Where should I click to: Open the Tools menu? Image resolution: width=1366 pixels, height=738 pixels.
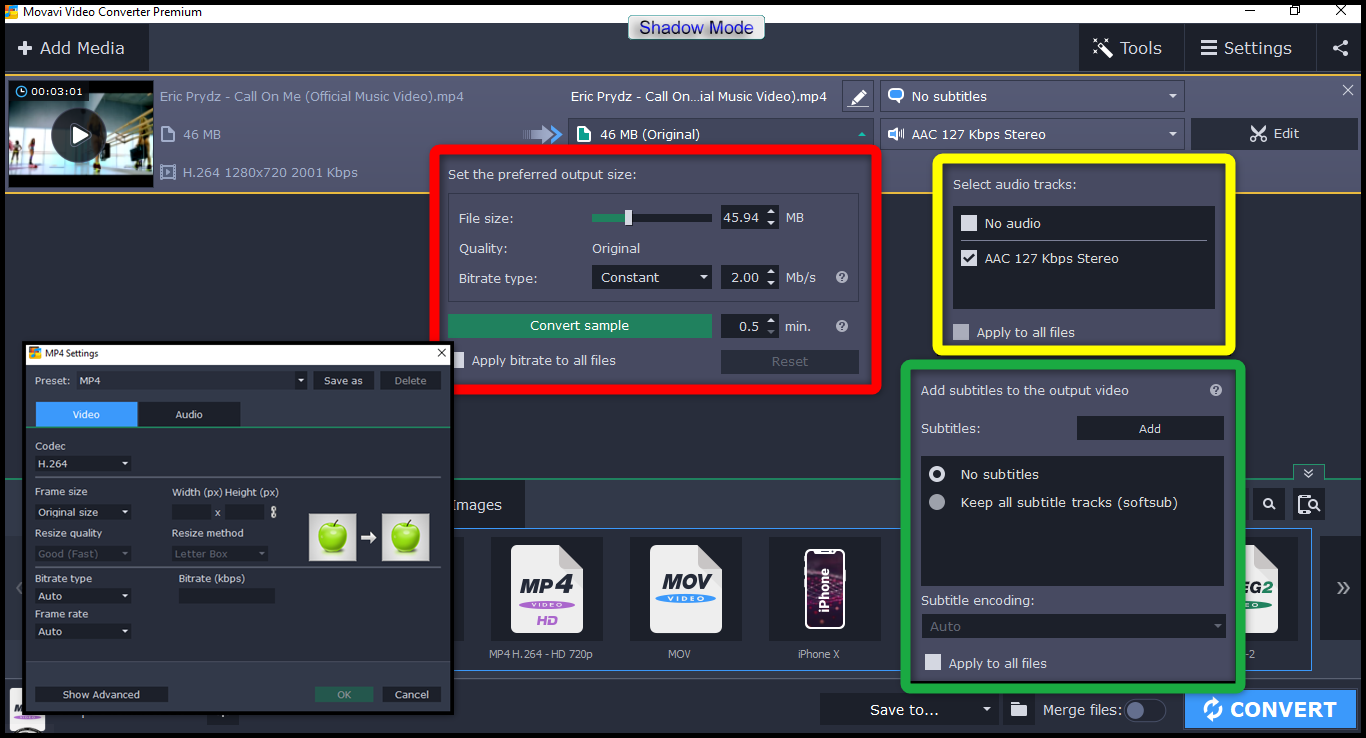pyautogui.click(x=1130, y=48)
